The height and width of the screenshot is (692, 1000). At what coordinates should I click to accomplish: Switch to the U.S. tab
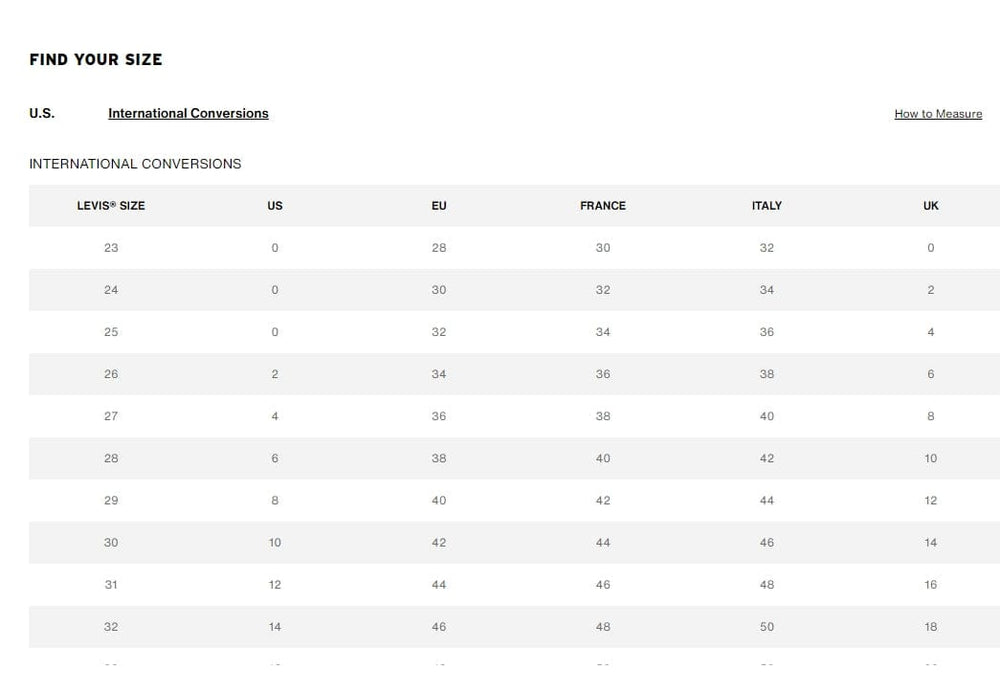tap(41, 113)
